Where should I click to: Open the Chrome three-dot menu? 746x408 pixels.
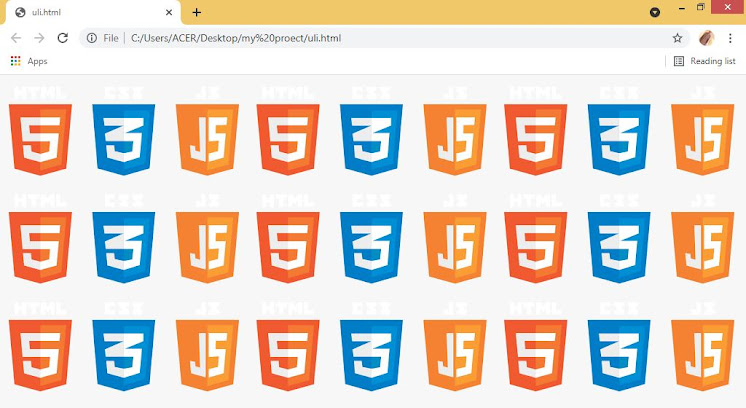pyautogui.click(x=730, y=38)
